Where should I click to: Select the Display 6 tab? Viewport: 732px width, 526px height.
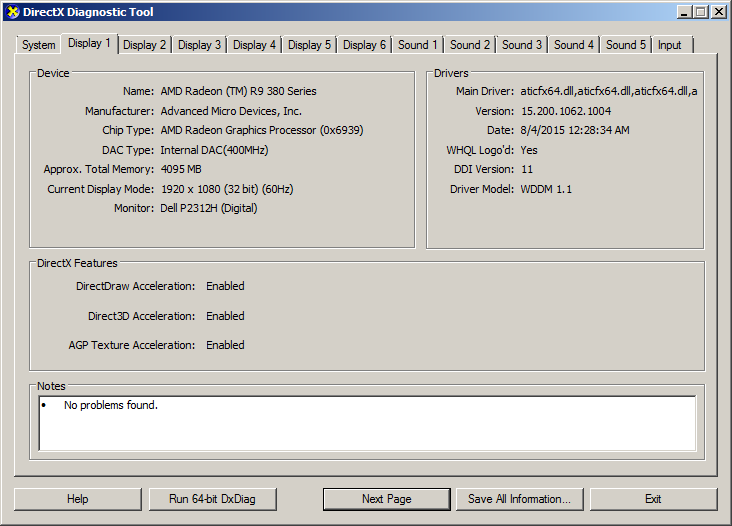click(364, 45)
